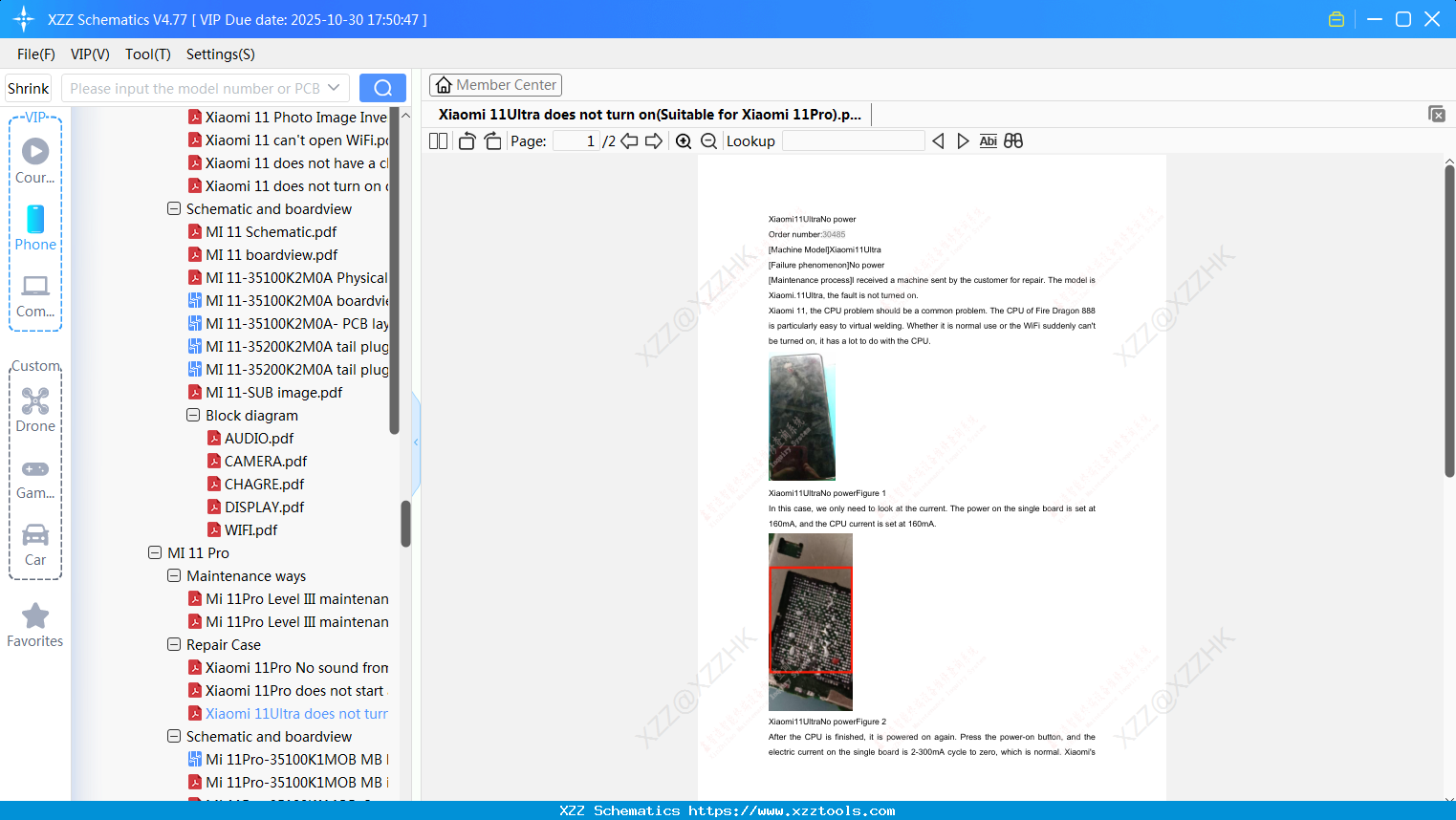Click the Lookup search field
The height and width of the screenshot is (820, 1456).
854,141
